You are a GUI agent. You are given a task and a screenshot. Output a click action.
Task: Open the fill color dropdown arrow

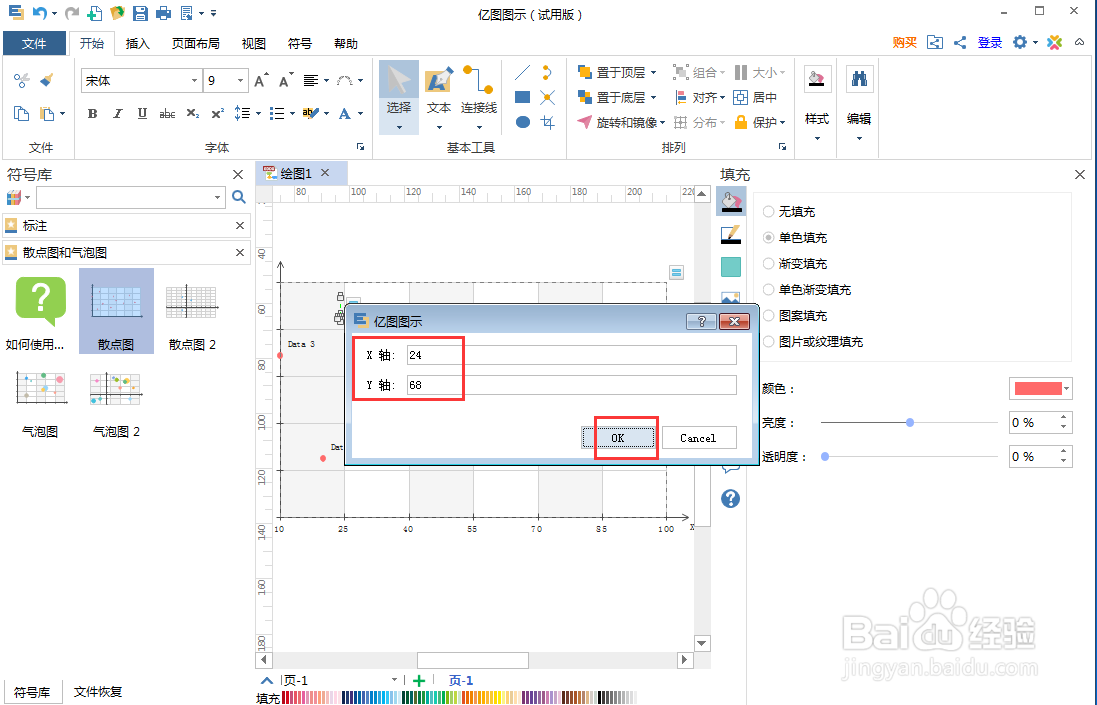coord(1067,389)
